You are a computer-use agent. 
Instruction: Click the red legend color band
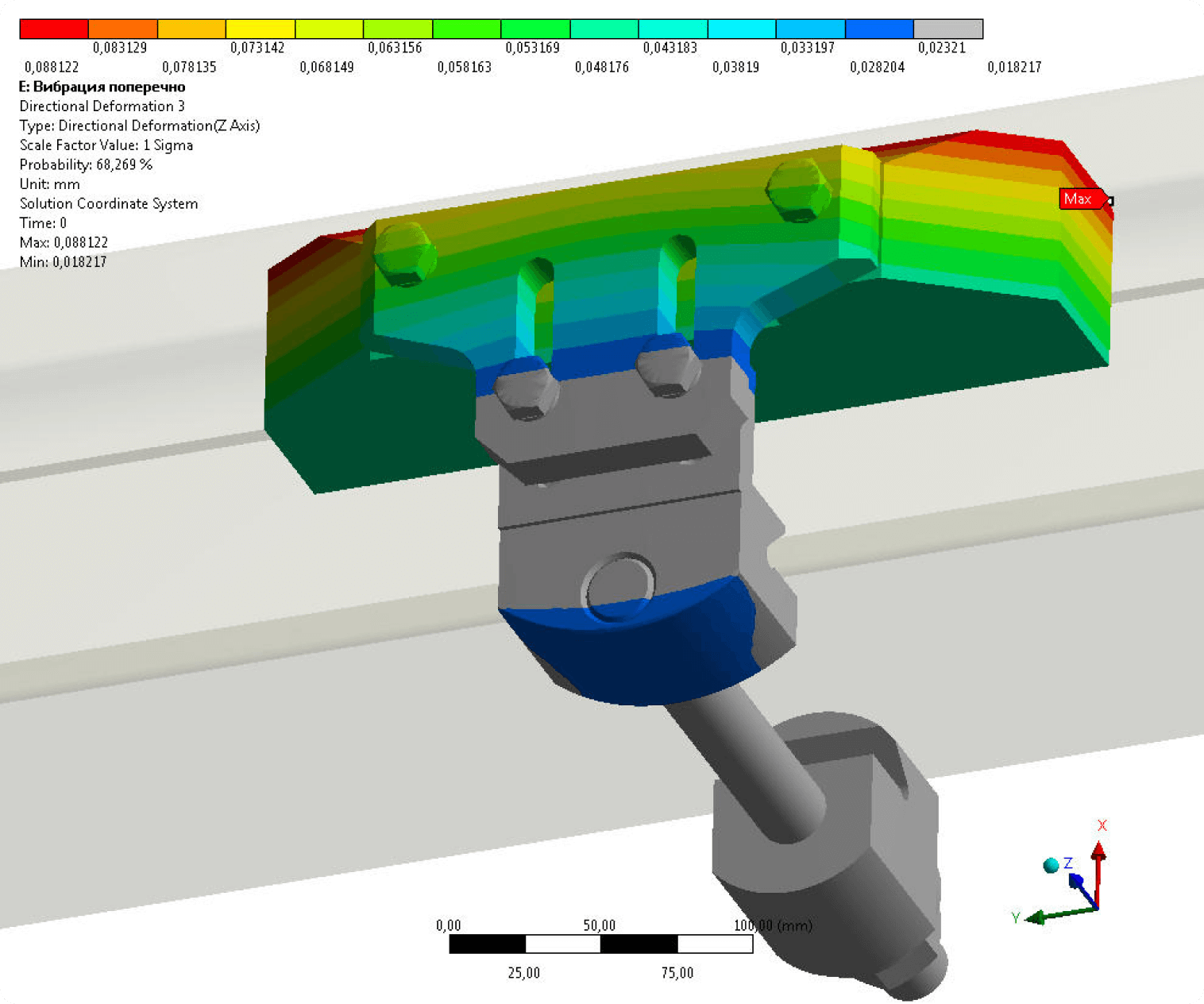coord(54,29)
